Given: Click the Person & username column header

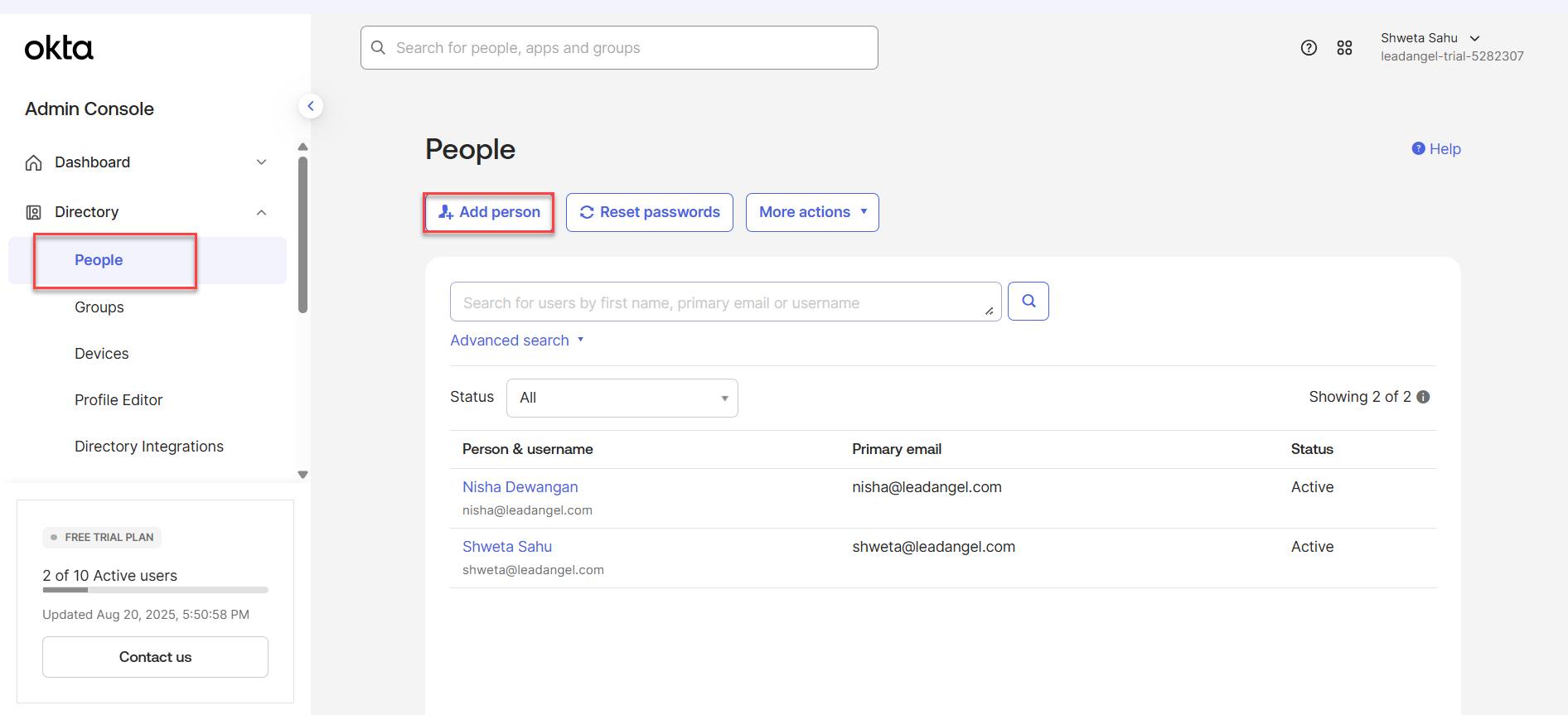Looking at the screenshot, I should pos(528,449).
